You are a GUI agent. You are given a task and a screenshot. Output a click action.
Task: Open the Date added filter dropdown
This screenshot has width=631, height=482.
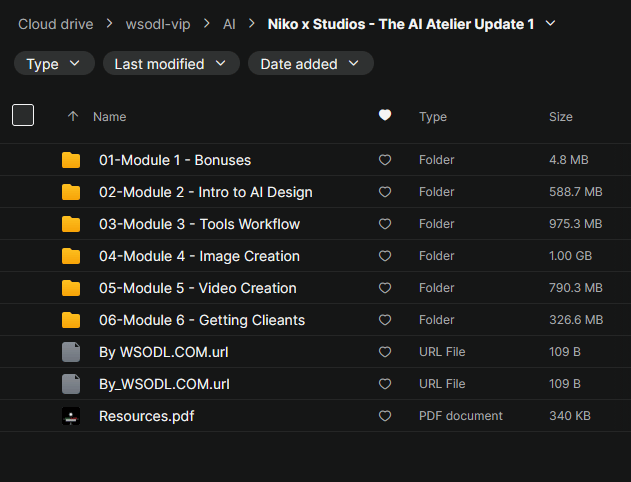coord(310,64)
